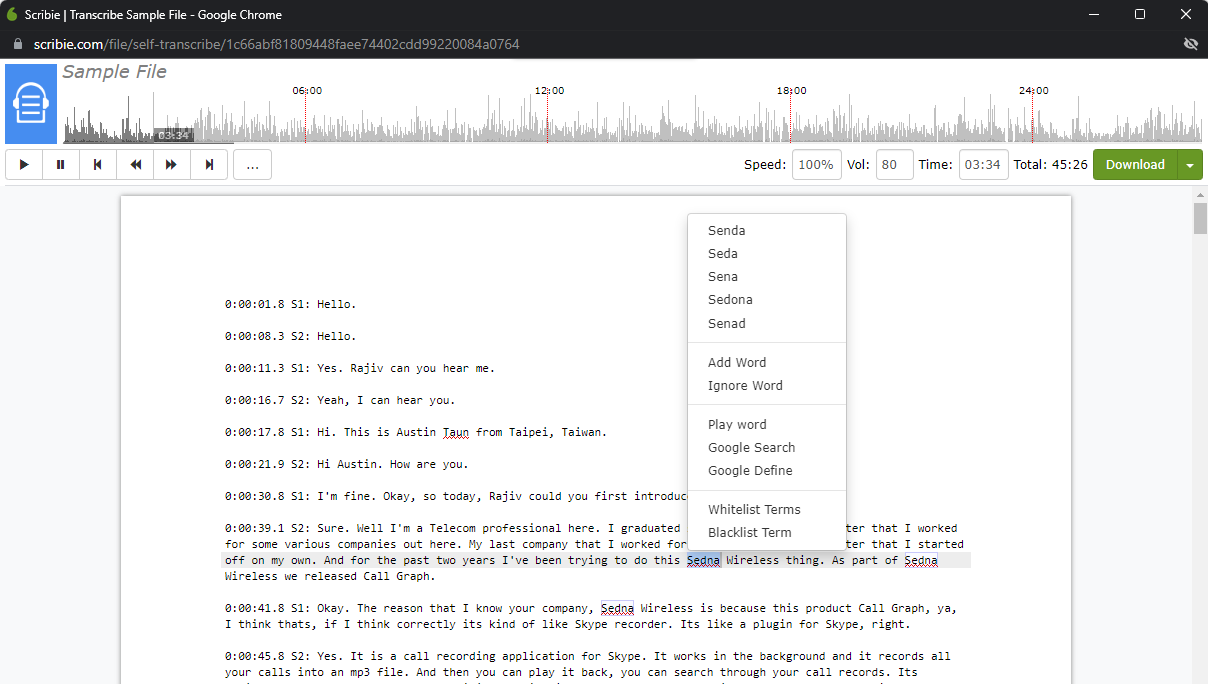This screenshot has height=684, width=1208.
Task: Focus the Vol volume field
Action: coord(895,165)
